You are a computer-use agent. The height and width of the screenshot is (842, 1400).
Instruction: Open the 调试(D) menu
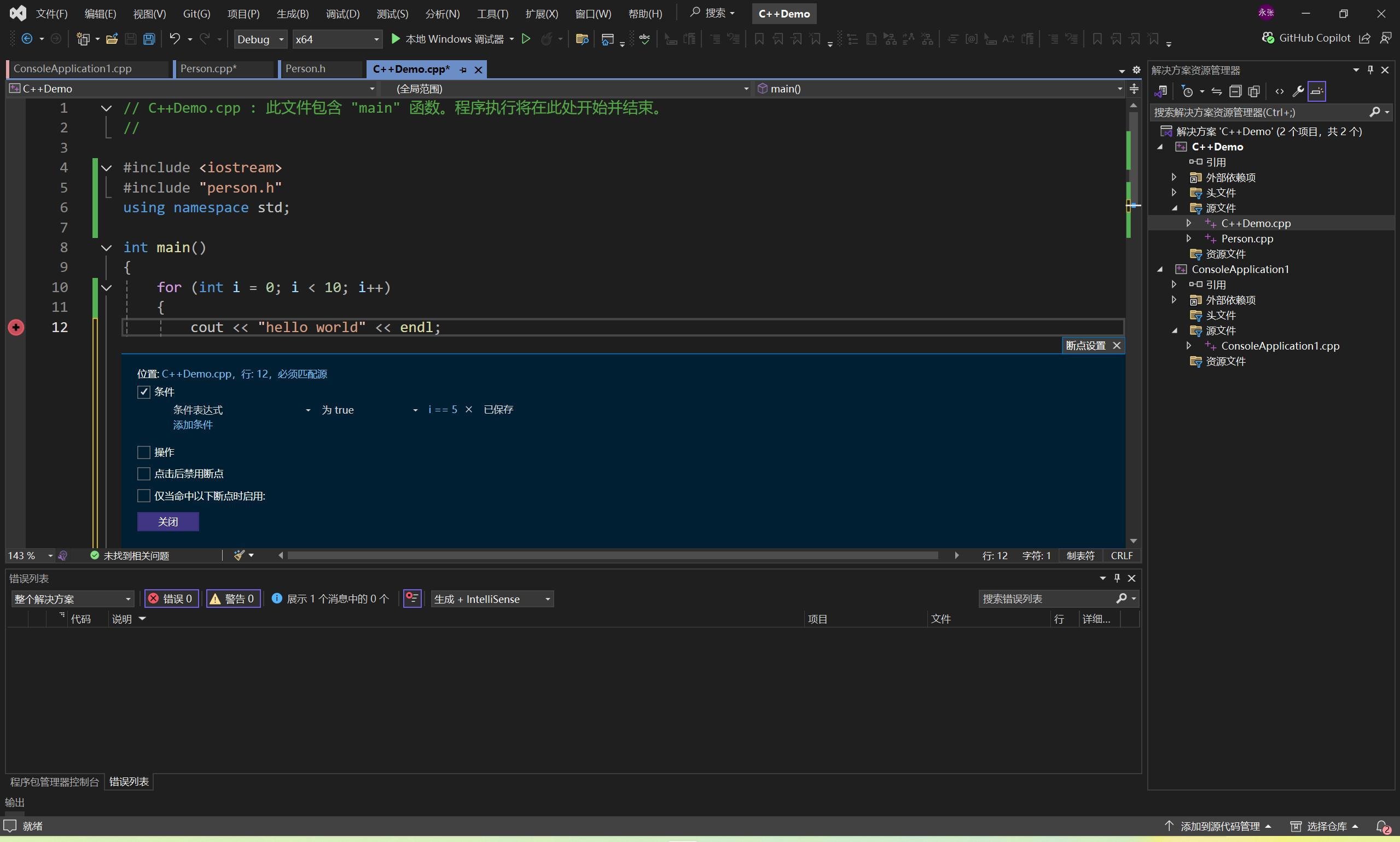[x=342, y=14]
